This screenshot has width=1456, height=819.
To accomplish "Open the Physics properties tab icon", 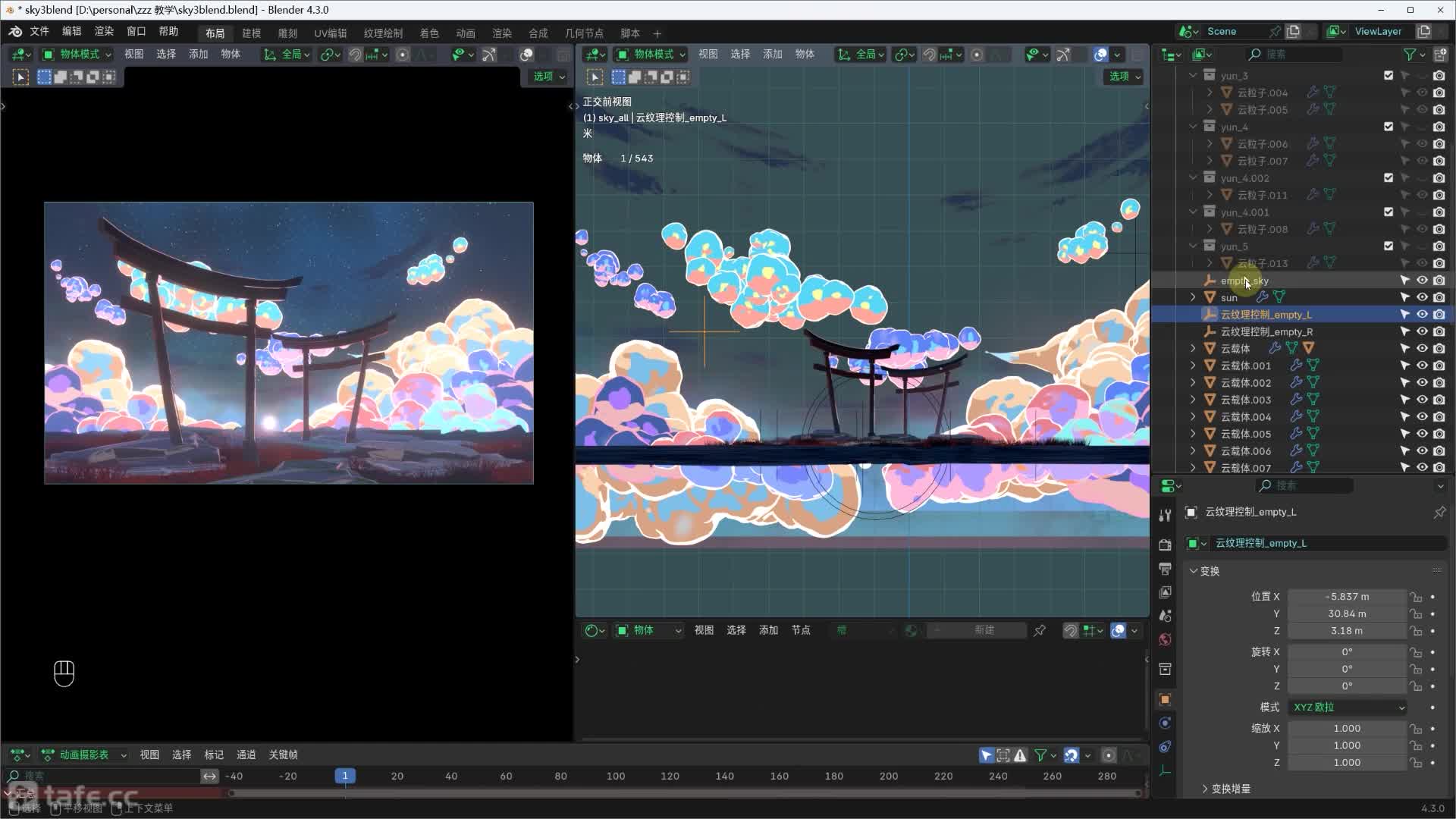I will pyautogui.click(x=1166, y=723).
